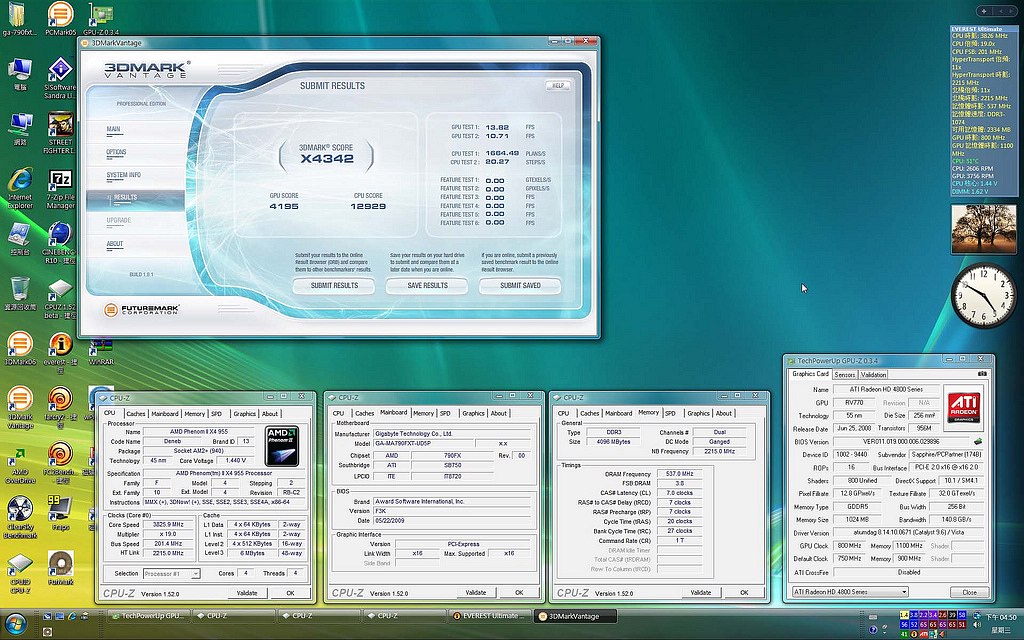Click the Futuremark Corporation logo
The image size is (1024, 640).
click(x=142, y=310)
